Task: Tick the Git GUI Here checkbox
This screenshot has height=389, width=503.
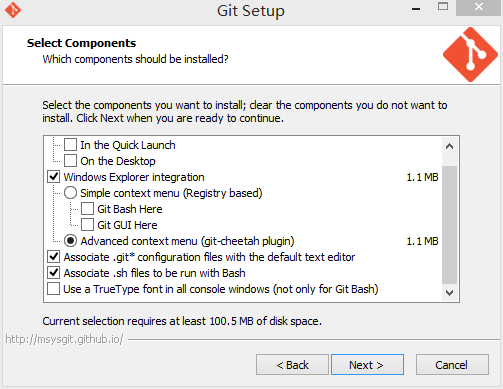Action: click(x=87, y=225)
